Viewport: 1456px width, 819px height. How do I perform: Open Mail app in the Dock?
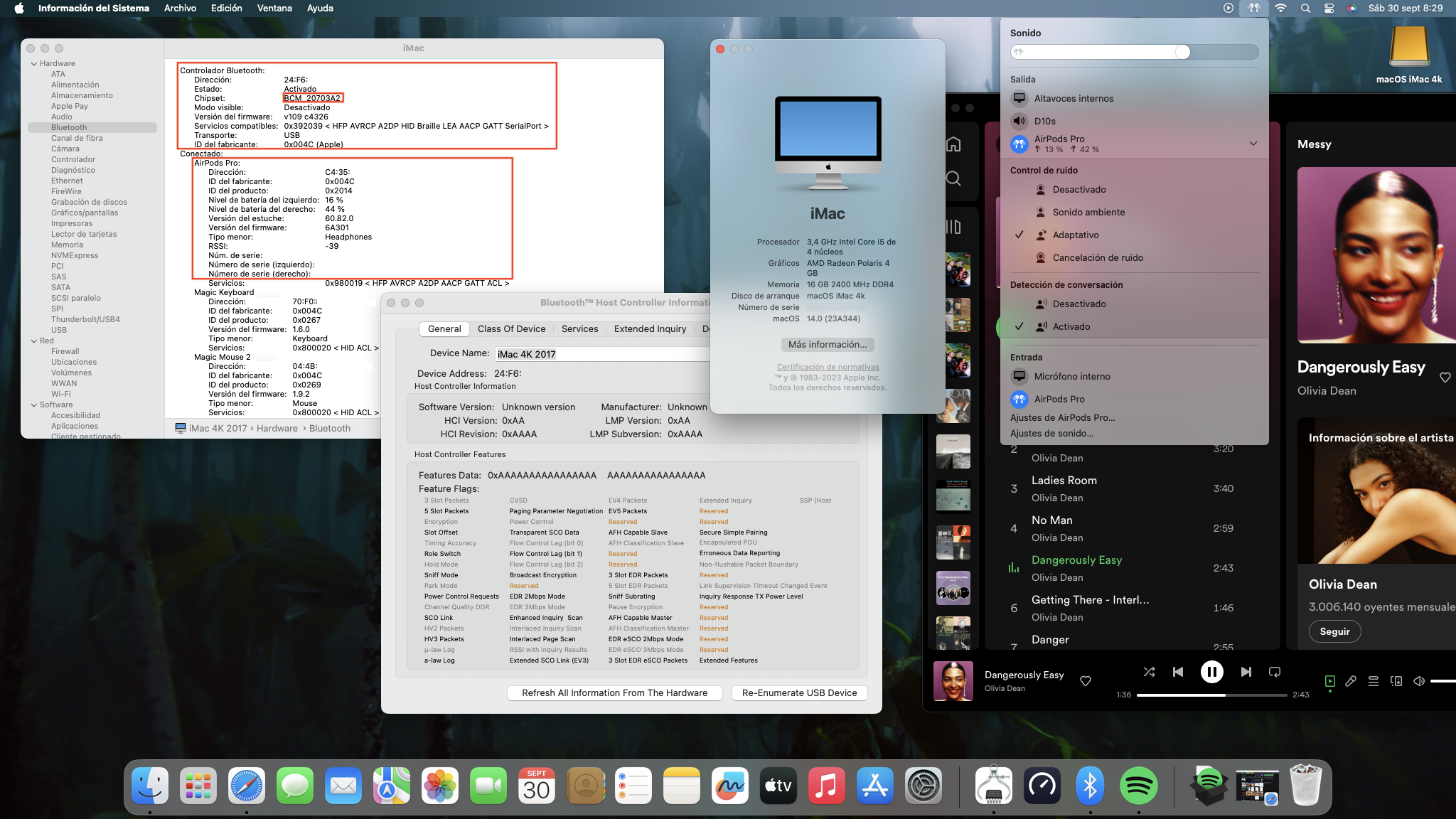tap(343, 786)
